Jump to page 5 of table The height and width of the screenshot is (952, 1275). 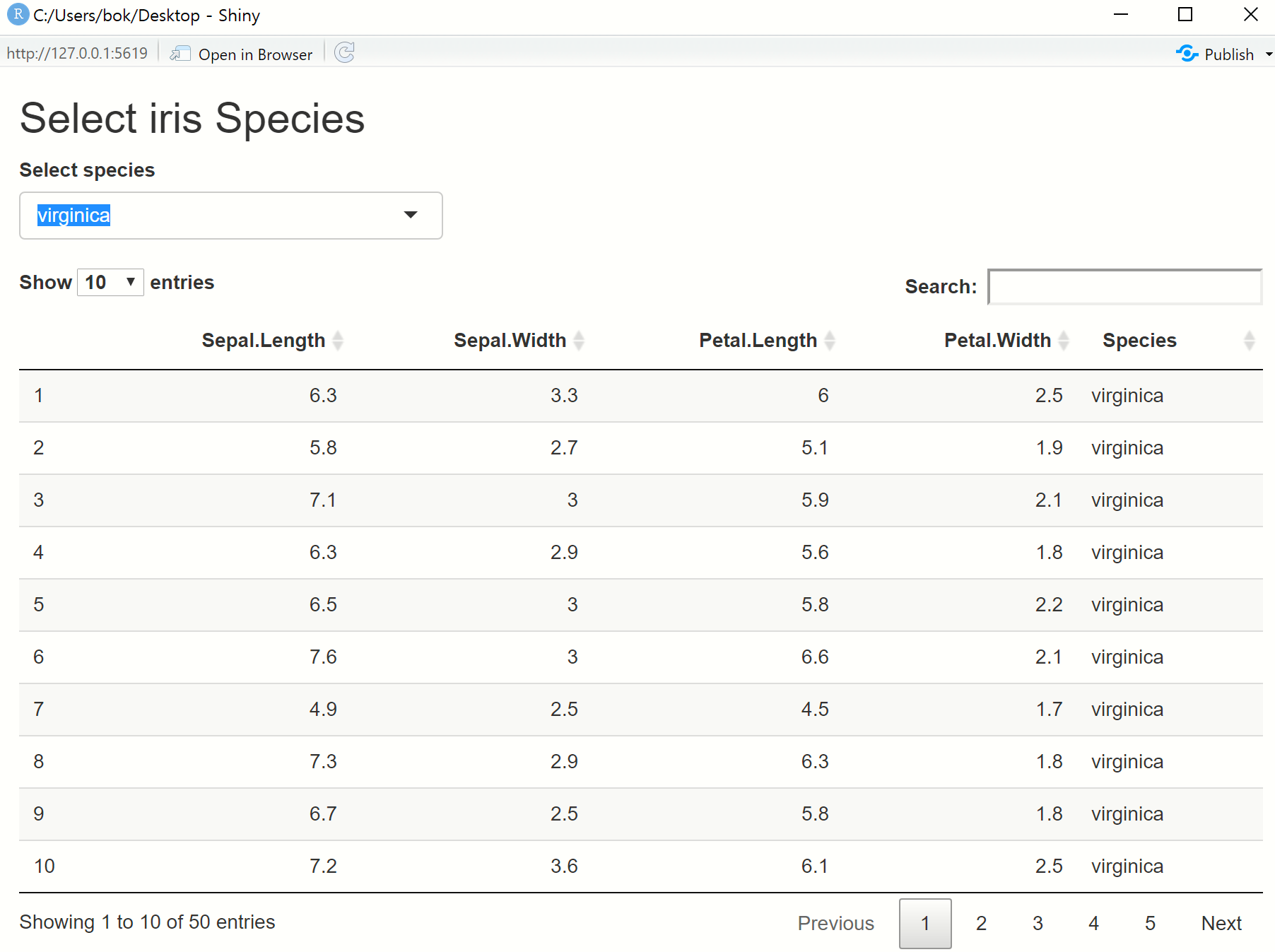coord(1150,923)
